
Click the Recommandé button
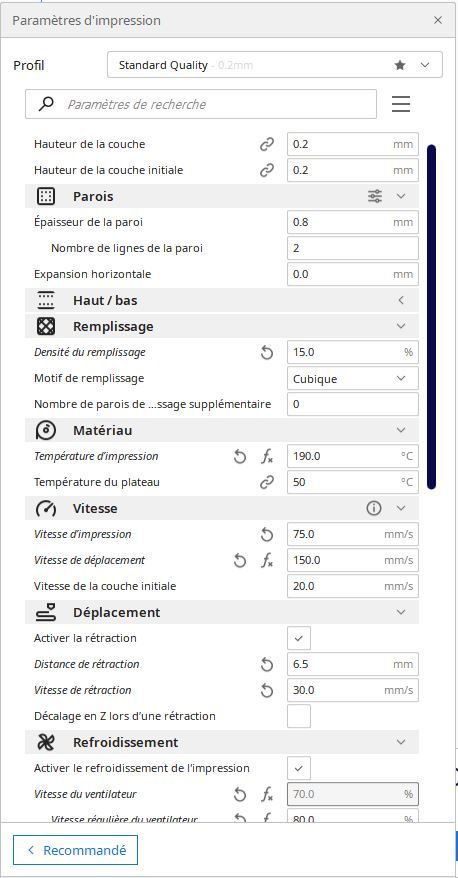(x=76, y=850)
